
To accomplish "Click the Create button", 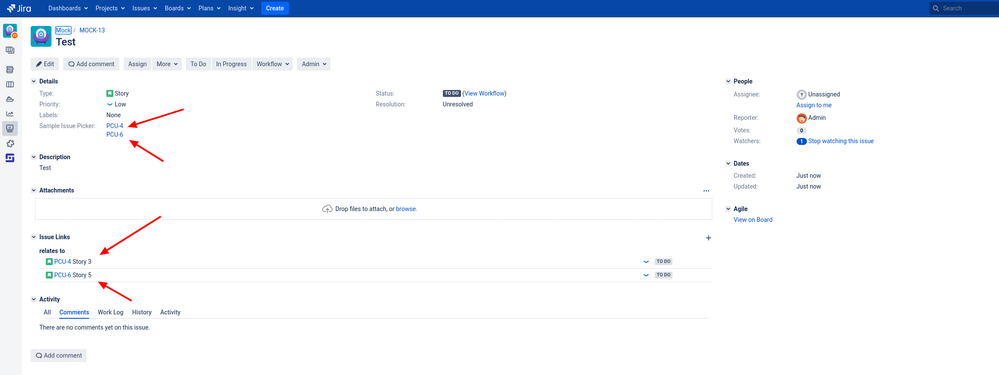I will click(x=275, y=8).
